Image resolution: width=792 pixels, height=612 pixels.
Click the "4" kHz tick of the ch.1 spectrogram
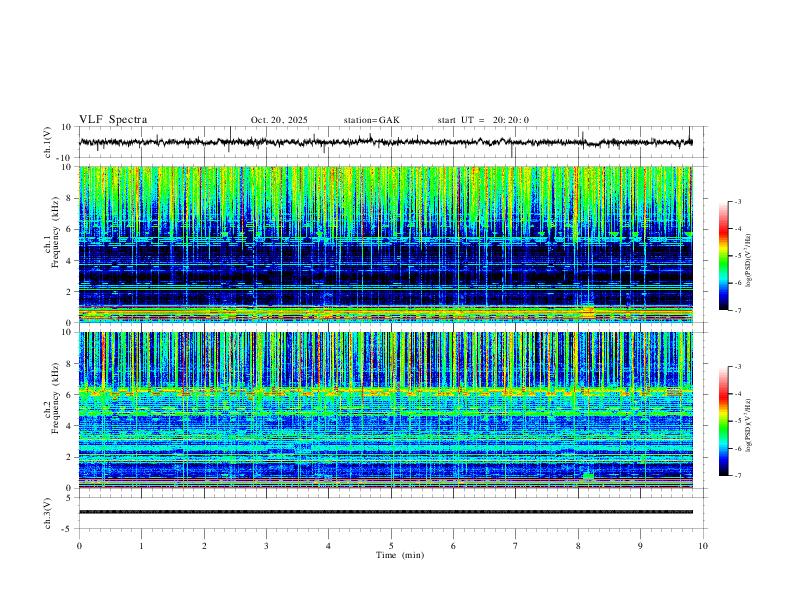click(x=71, y=261)
